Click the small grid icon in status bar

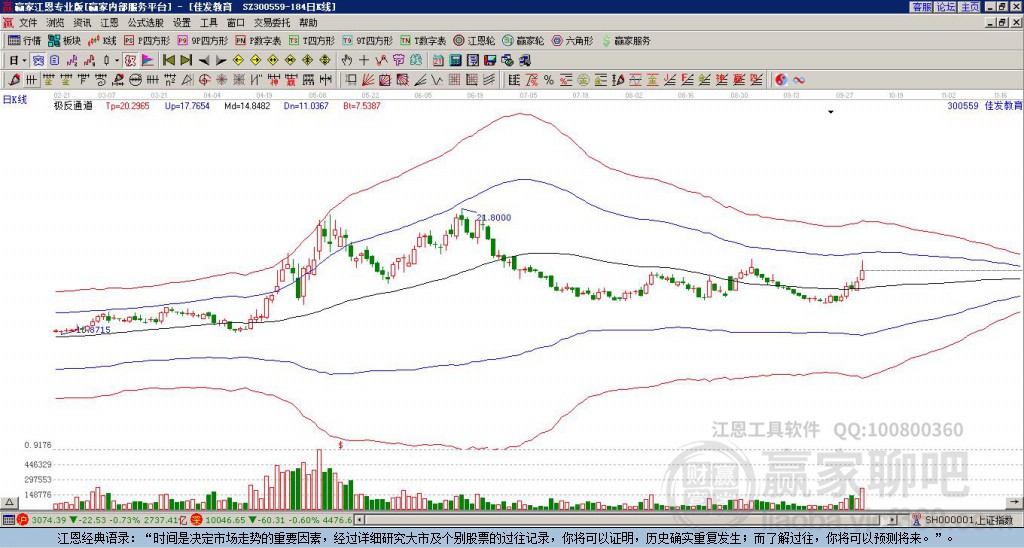click(x=8, y=520)
